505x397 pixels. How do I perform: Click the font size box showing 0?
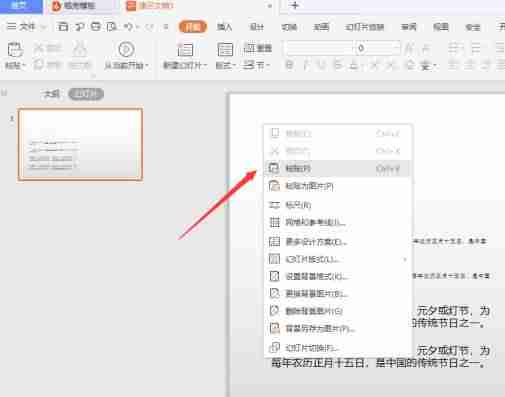click(x=377, y=49)
